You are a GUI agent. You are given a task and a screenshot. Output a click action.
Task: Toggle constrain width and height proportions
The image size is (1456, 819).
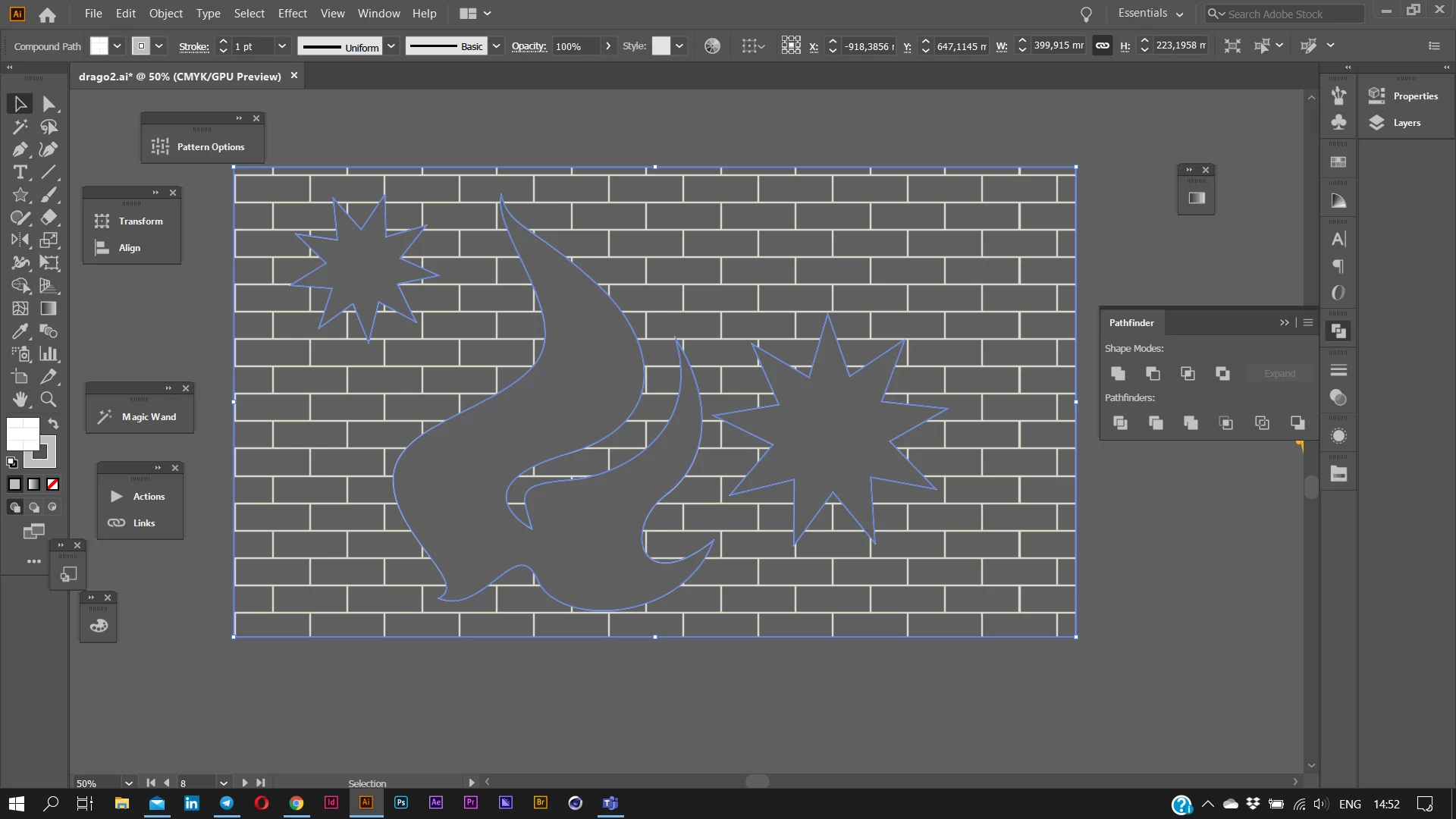[x=1103, y=46]
